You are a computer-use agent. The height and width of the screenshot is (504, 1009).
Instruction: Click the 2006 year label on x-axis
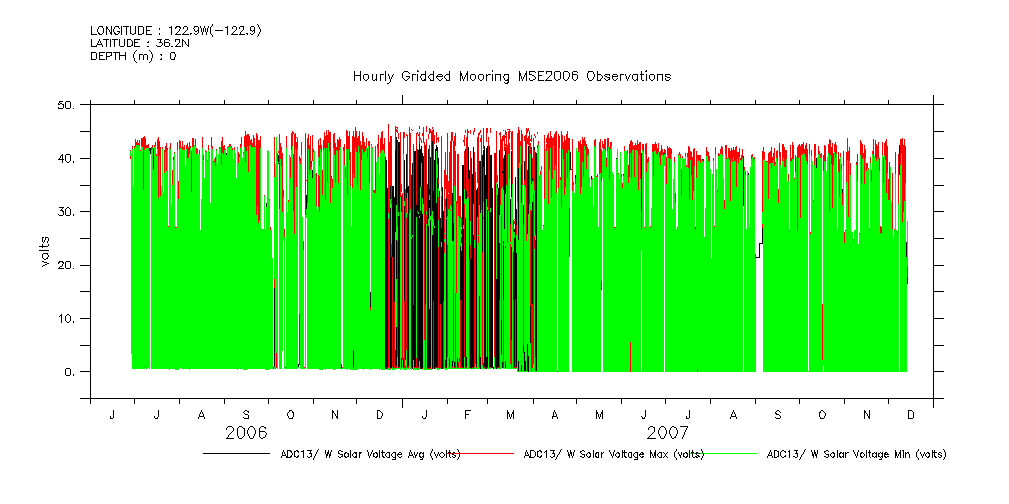[246, 433]
